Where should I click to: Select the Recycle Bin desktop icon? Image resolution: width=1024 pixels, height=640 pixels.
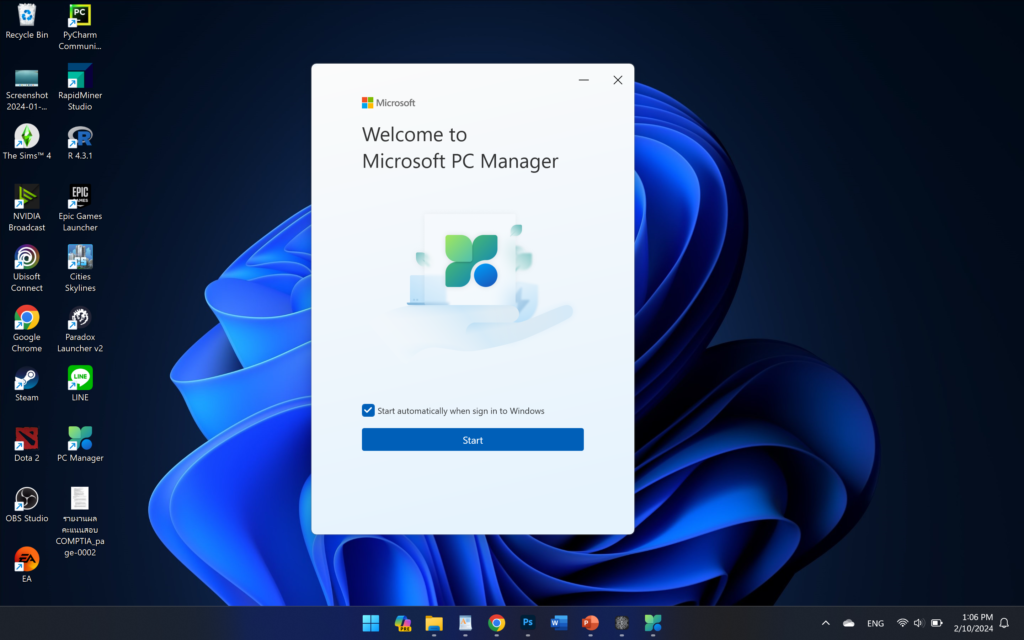coord(27,22)
